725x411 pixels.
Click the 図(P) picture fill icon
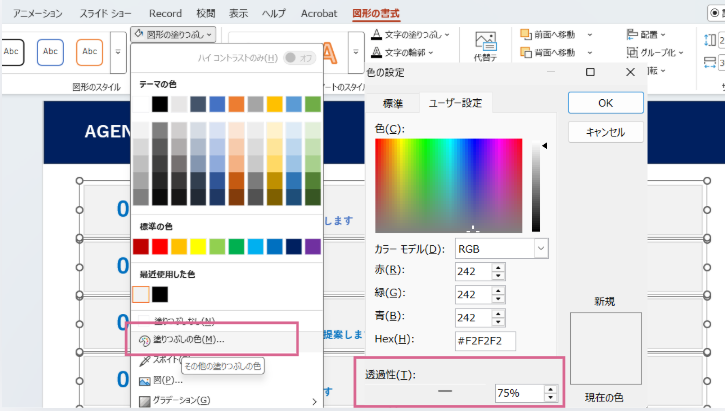pyautogui.click(x=145, y=381)
